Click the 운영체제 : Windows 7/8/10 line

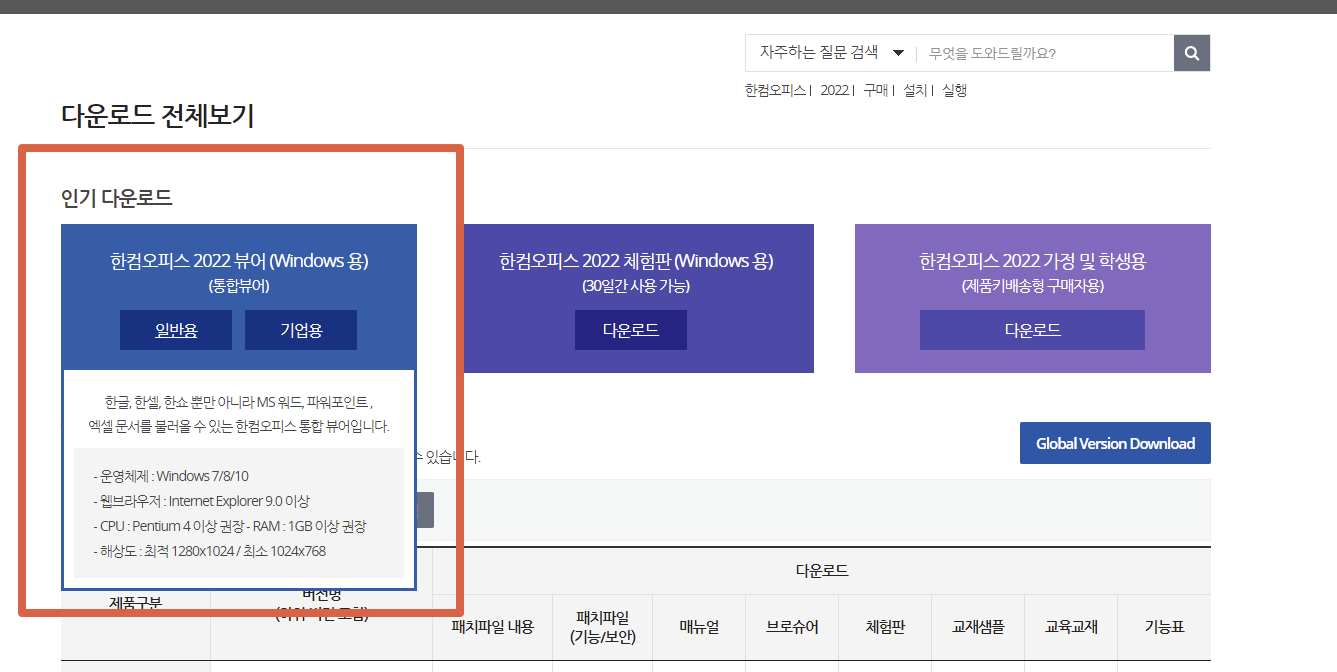tap(171, 476)
